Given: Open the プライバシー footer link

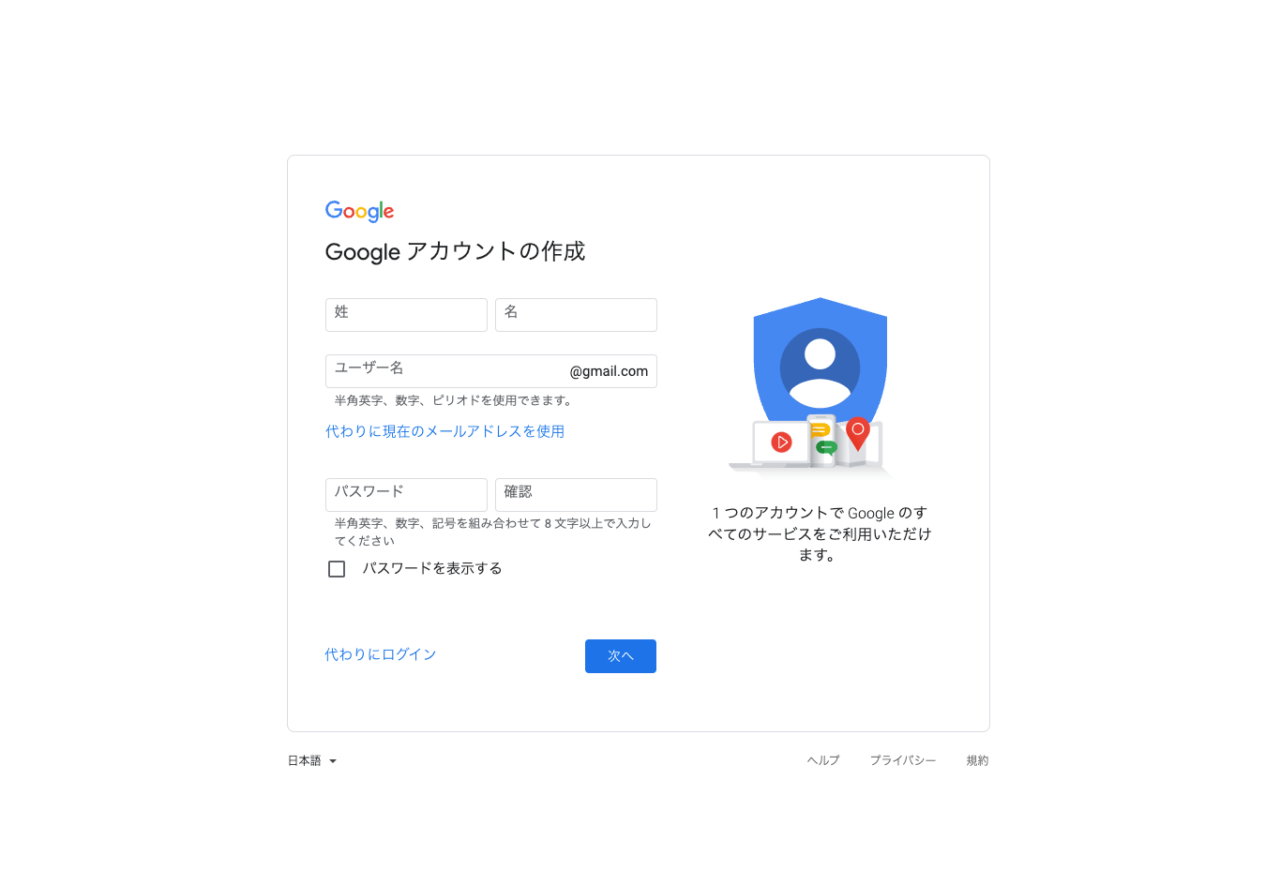Looking at the screenshot, I should [x=903, y=761].
